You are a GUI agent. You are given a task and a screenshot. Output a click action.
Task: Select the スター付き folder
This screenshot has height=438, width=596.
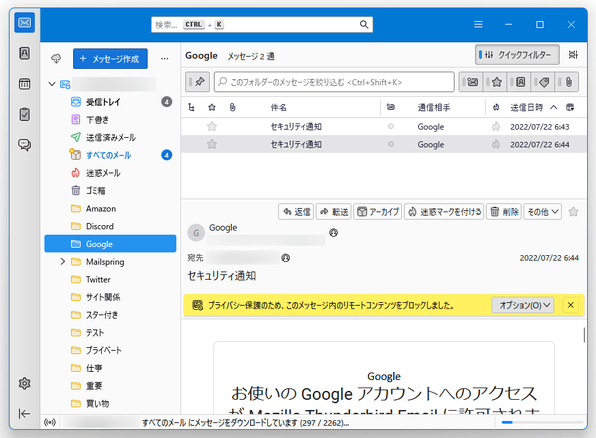tap(110, 315)
